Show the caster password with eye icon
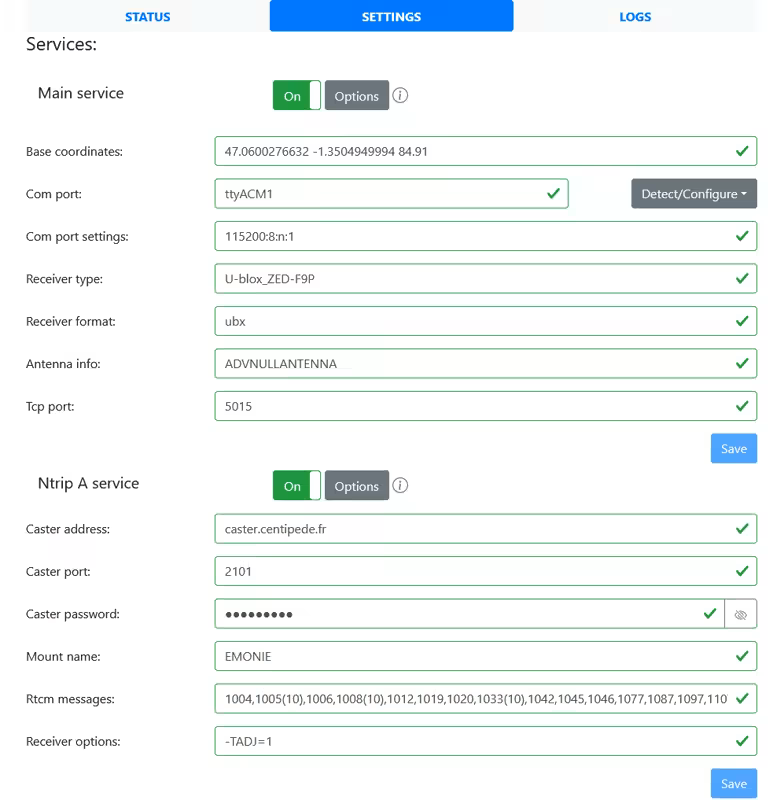The image size is (784, 800). pos(740,614)
